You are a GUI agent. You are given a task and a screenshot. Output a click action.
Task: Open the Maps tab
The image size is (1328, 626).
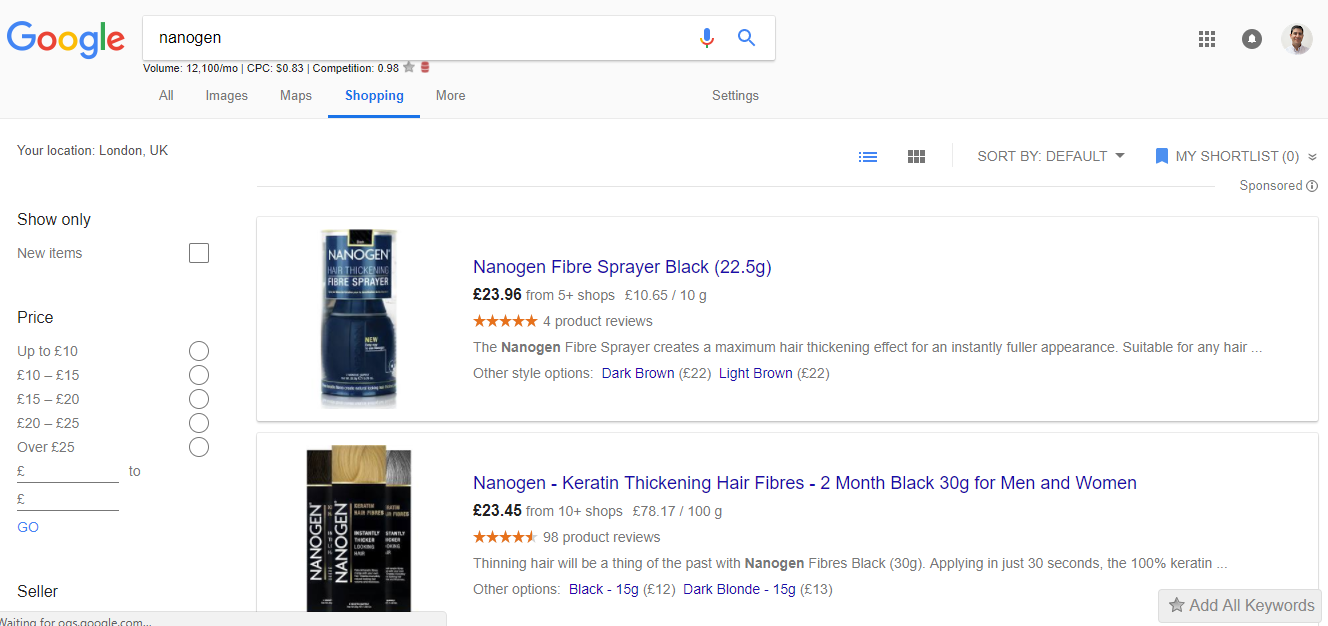pos(296,96)
